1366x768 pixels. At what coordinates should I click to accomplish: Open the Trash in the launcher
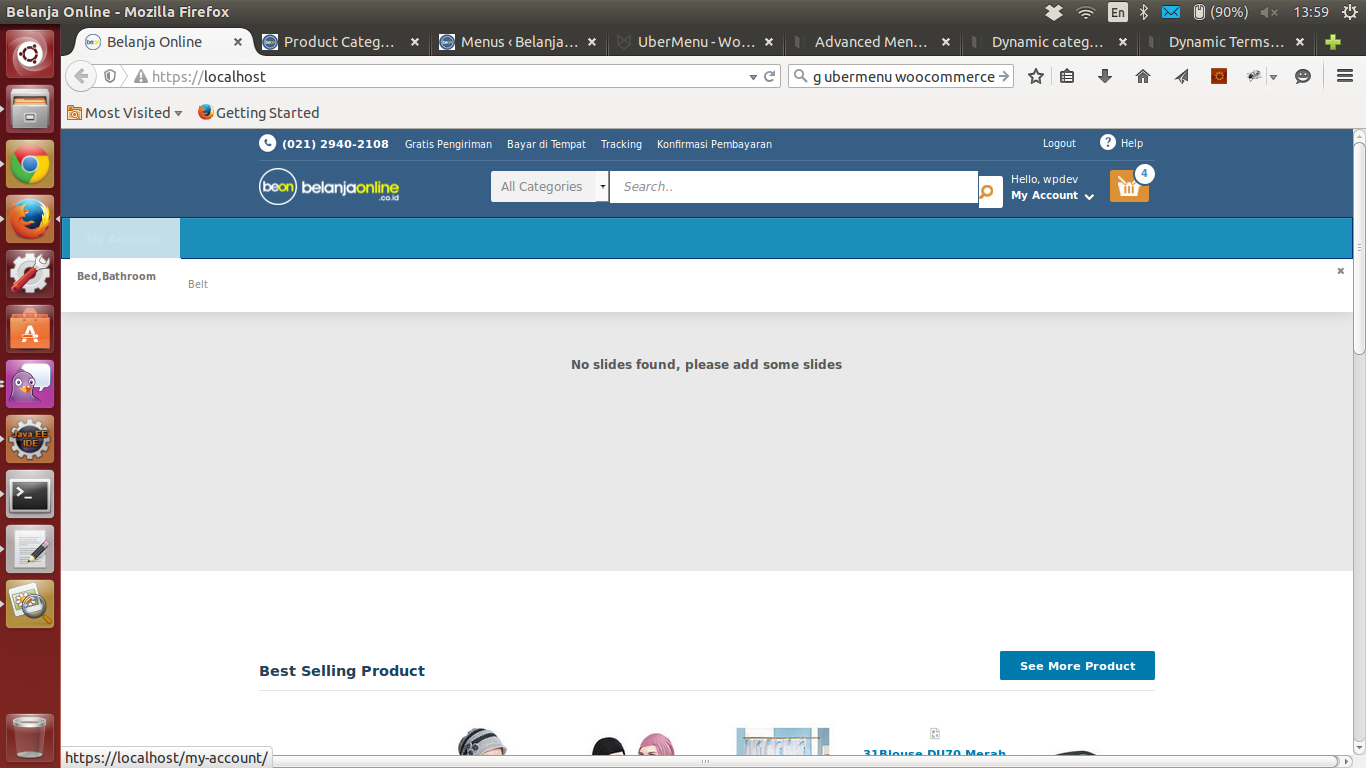tap(30, 737)
